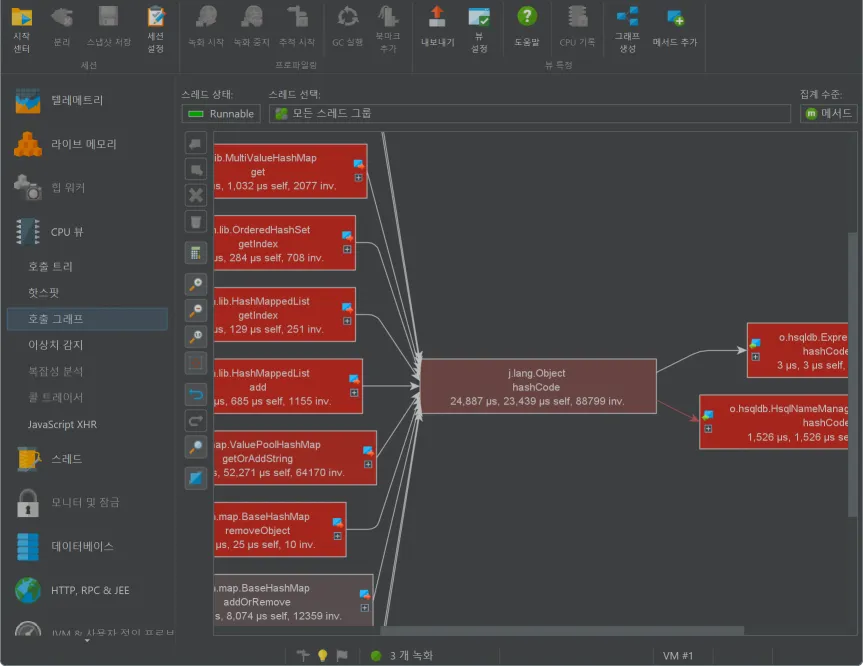Open the thread status Runnable dropdown

click(221, 113)
